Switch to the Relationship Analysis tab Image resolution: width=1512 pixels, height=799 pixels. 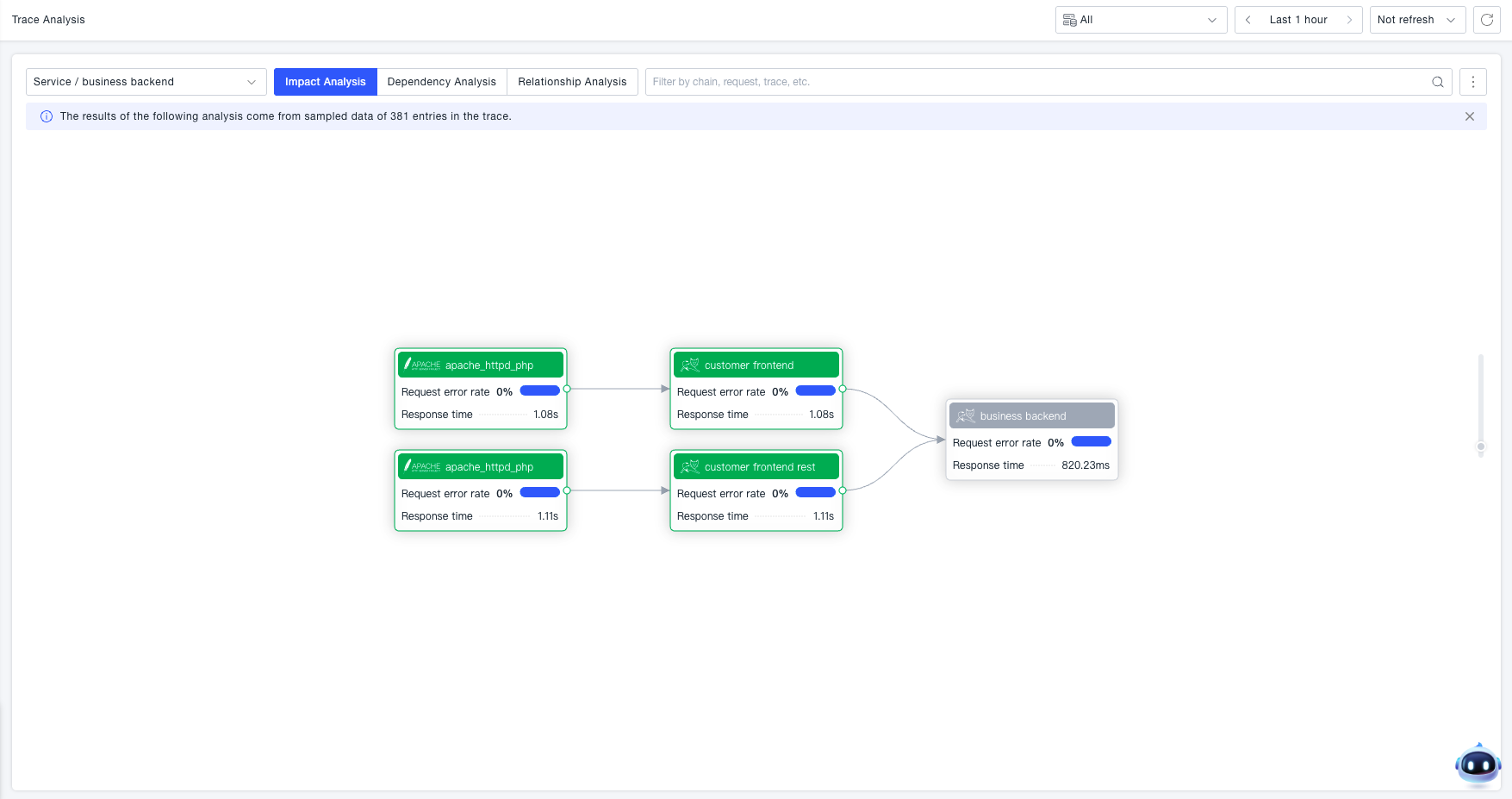point(572,82)
